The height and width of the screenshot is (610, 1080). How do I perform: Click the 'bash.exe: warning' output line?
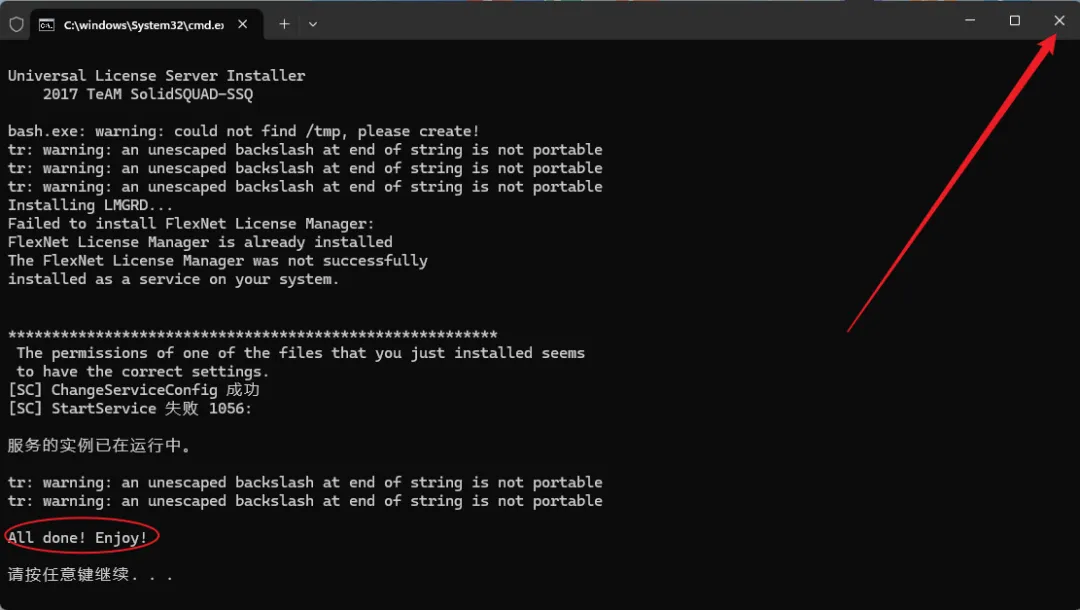pyautogui.click(x=243, y=132)
